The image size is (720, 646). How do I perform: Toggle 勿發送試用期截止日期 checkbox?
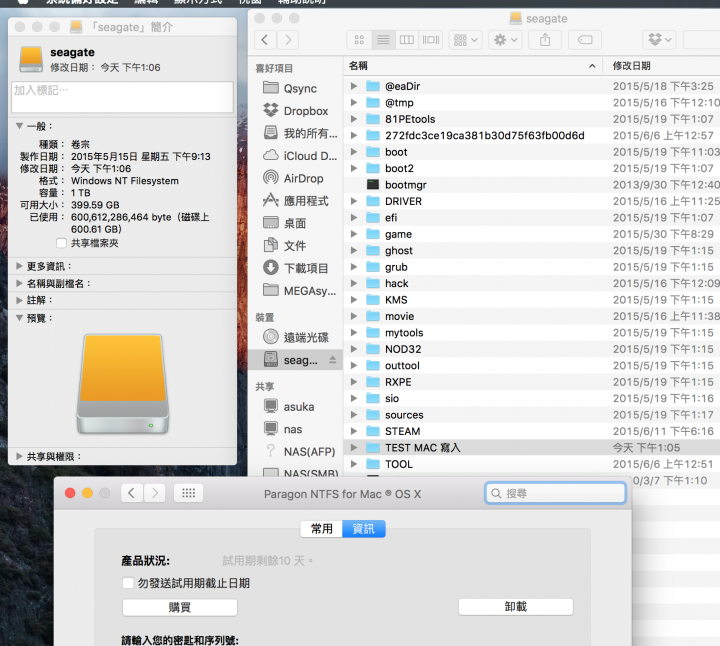point(128,583)
